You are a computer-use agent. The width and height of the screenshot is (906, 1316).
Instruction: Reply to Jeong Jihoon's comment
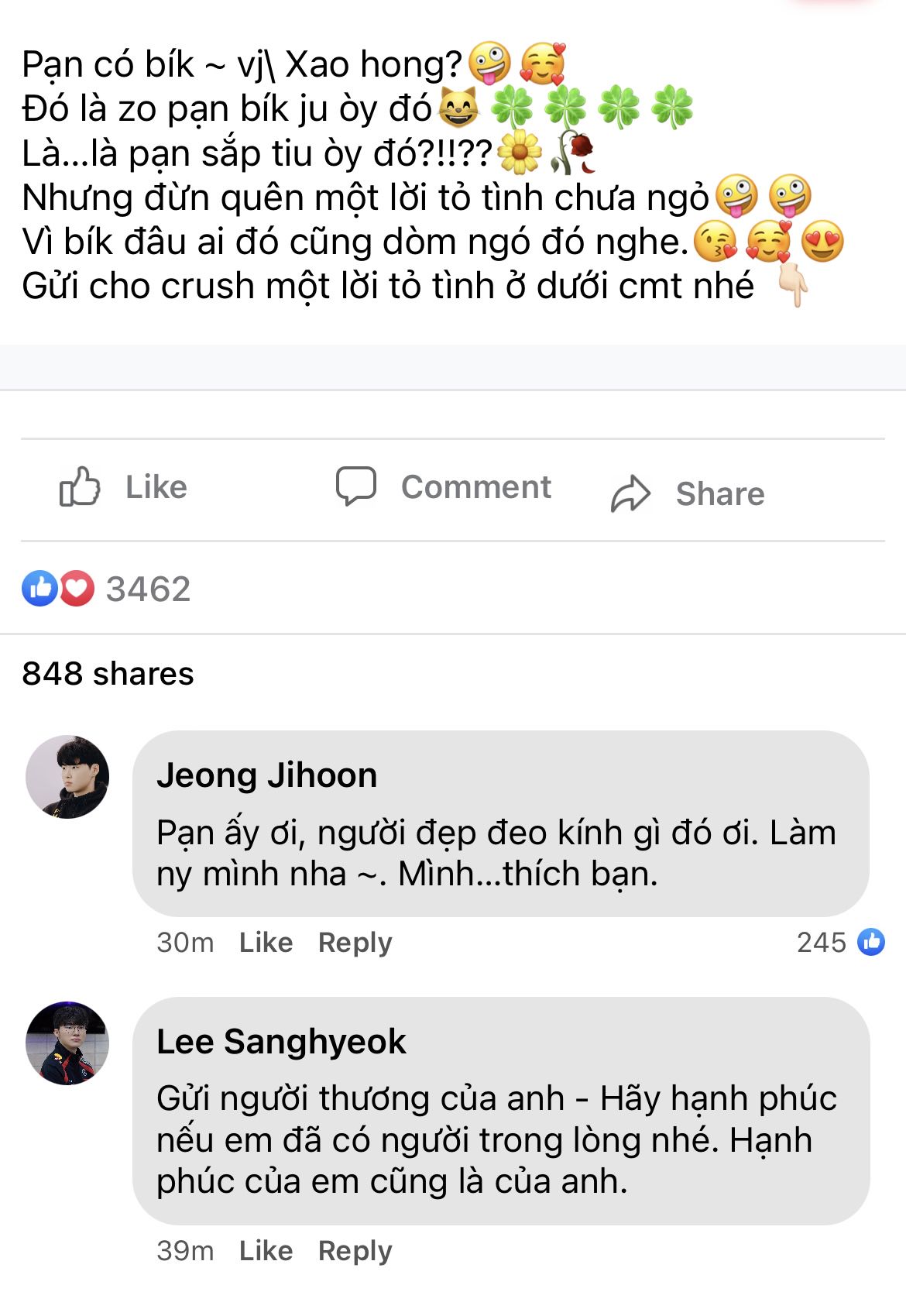(355, 942)
